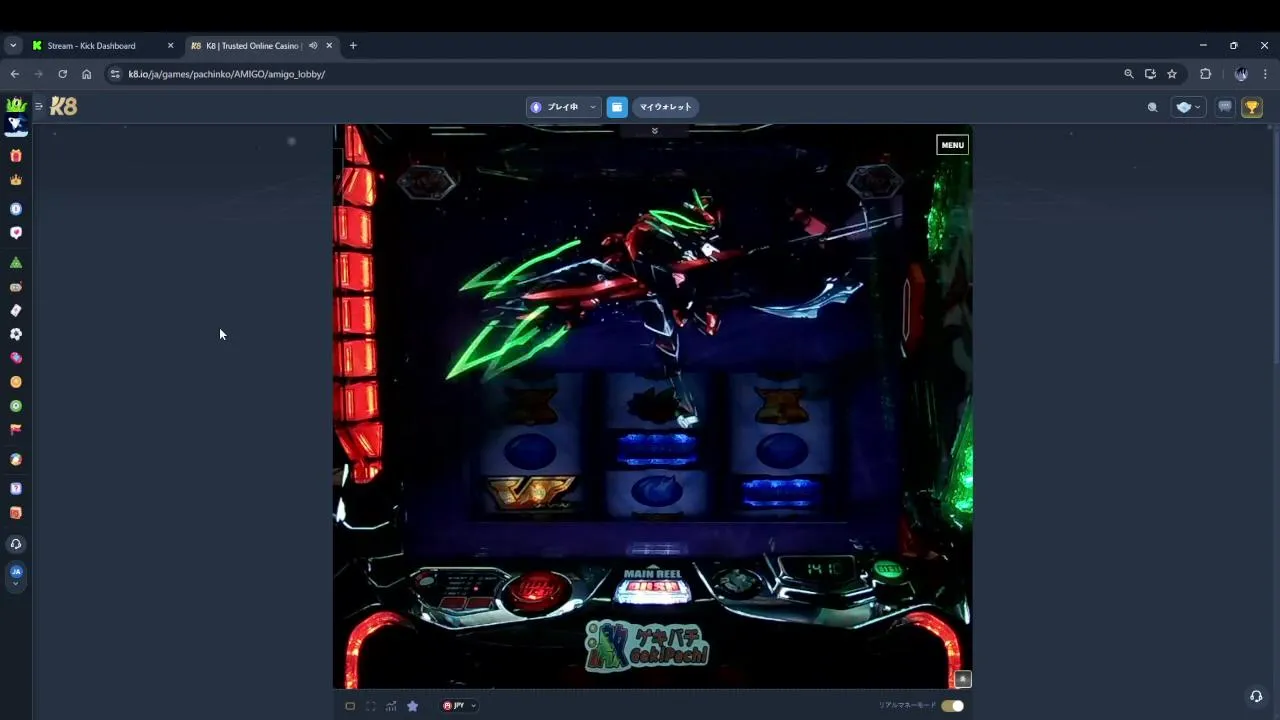Image resolution: width=1280 pixels, height=720 pixels.
Task: Open the tab search dropdown arrow
Action: [x=13, y=45]
